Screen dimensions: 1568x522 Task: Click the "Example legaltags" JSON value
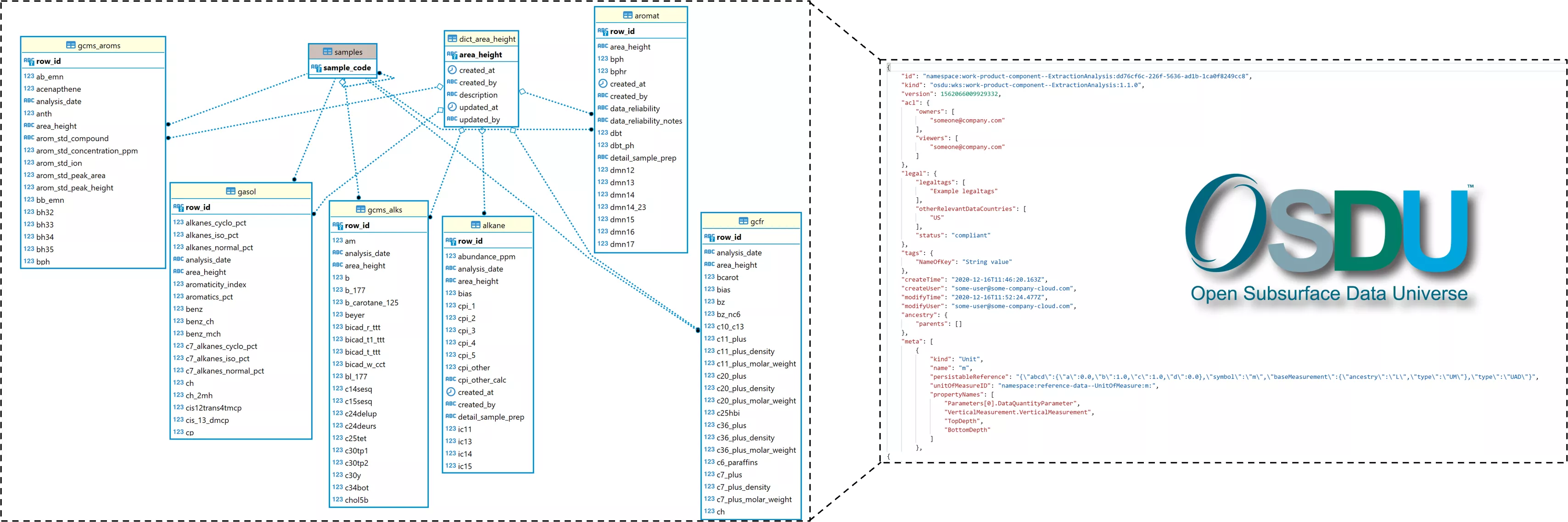[963, 191]
